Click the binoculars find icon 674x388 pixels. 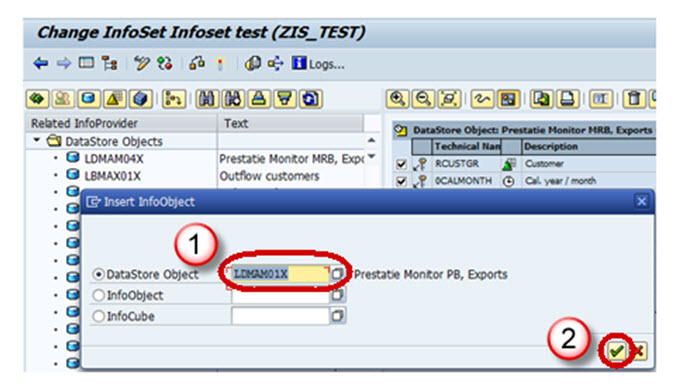click(207, 99)
